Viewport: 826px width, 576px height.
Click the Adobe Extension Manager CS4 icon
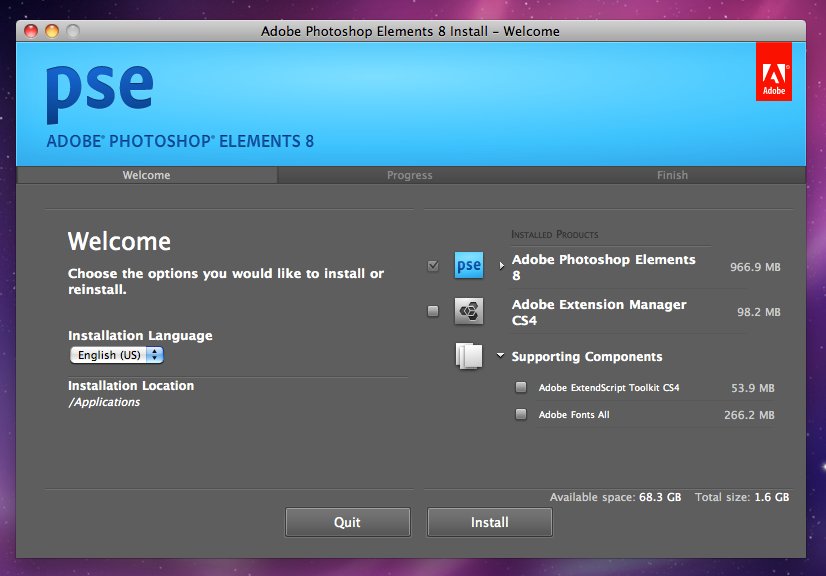(468, 311)
